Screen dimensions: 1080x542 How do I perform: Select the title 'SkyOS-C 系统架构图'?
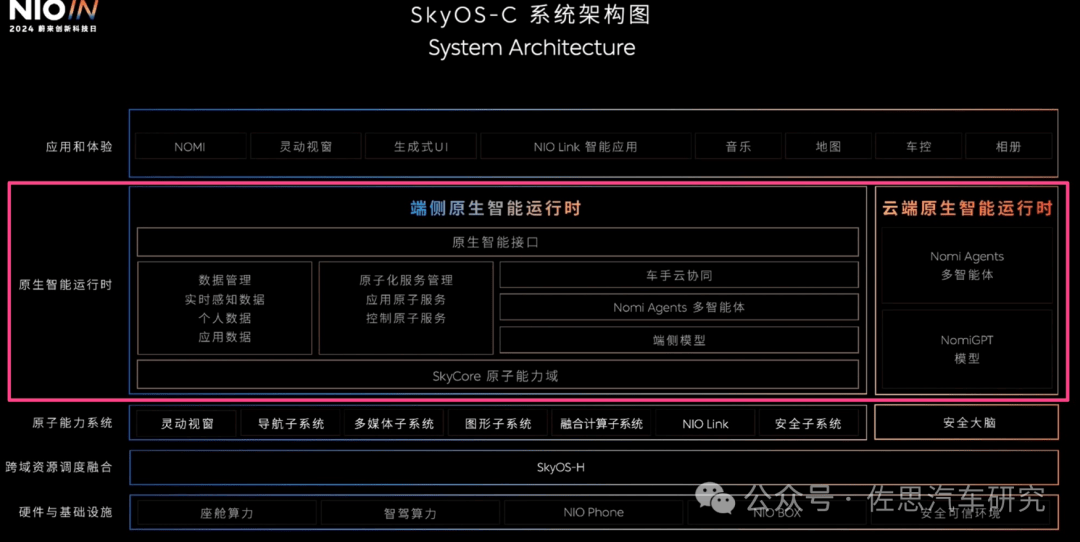530,14
